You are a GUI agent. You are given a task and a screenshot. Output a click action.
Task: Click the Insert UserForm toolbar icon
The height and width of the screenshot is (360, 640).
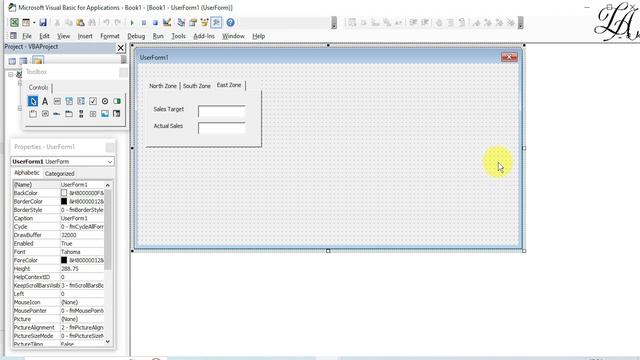[x=26, y=23]
